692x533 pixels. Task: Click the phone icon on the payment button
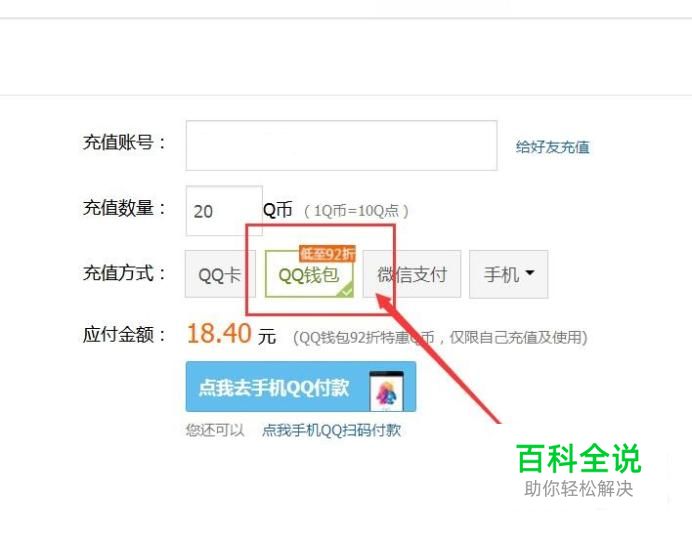[x=387, y=391]
